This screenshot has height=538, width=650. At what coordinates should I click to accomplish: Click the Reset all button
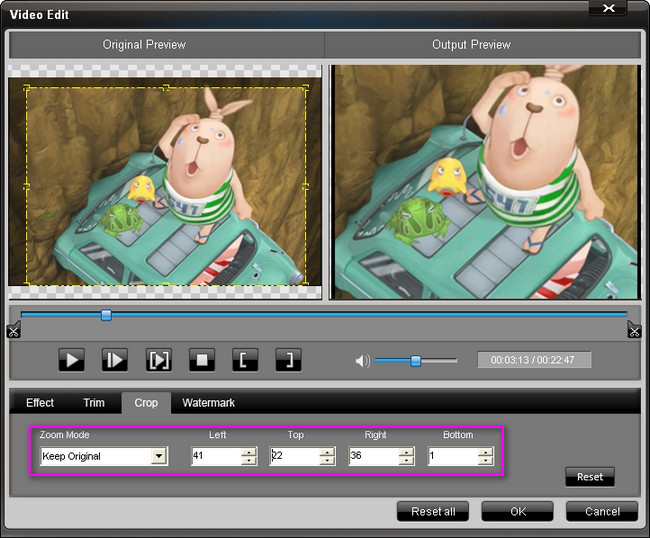(x=433, y=511)
